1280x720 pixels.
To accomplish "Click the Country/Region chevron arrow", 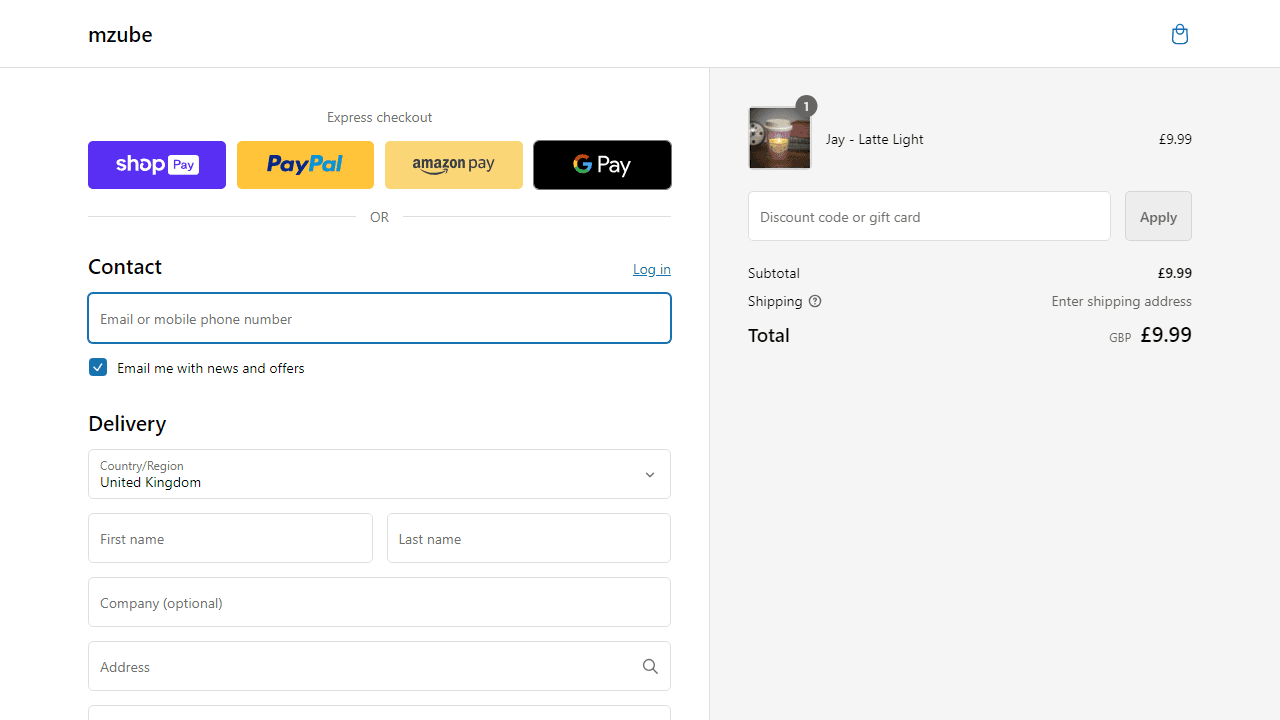I will (650, 475).
